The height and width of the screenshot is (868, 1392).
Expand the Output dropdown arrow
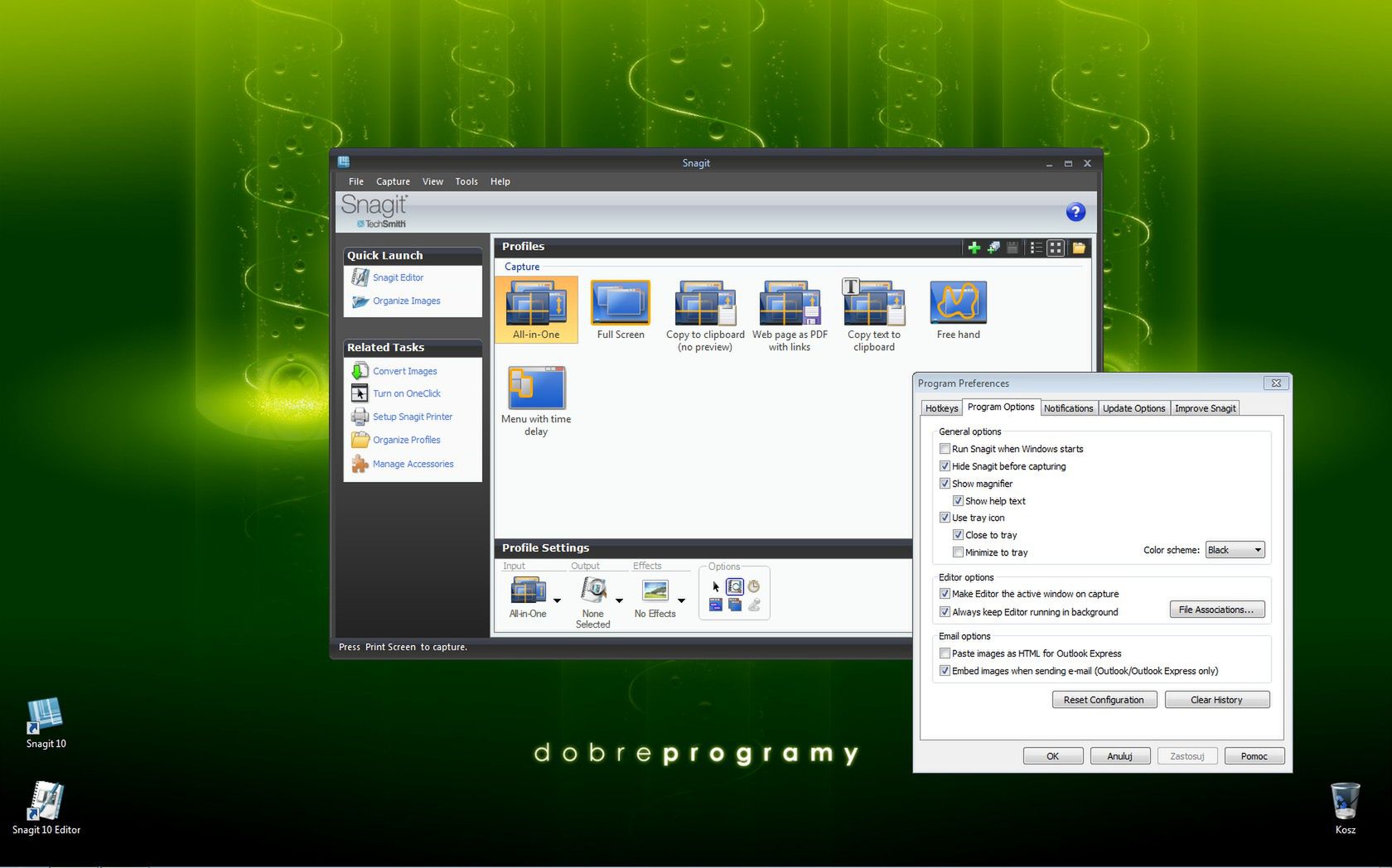[x=619, y=600]
